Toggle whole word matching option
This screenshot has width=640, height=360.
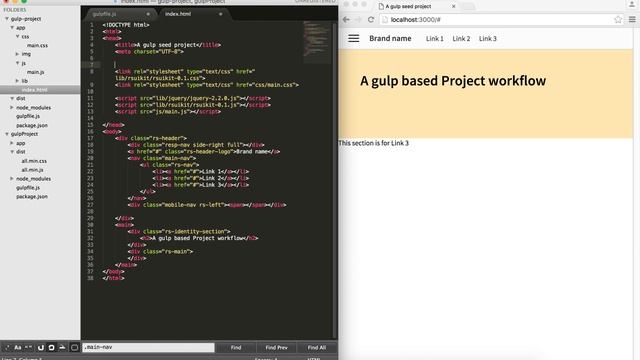[x=29, y=347]
